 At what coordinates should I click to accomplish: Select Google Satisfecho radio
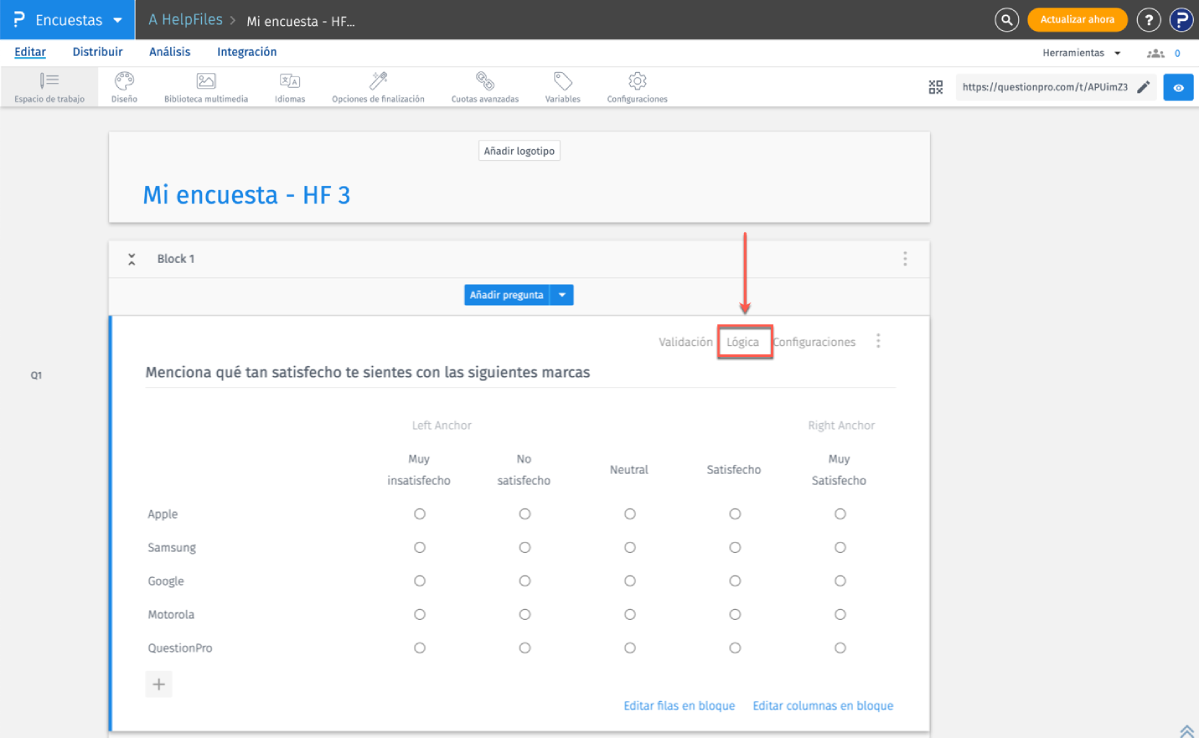point(734,581)
